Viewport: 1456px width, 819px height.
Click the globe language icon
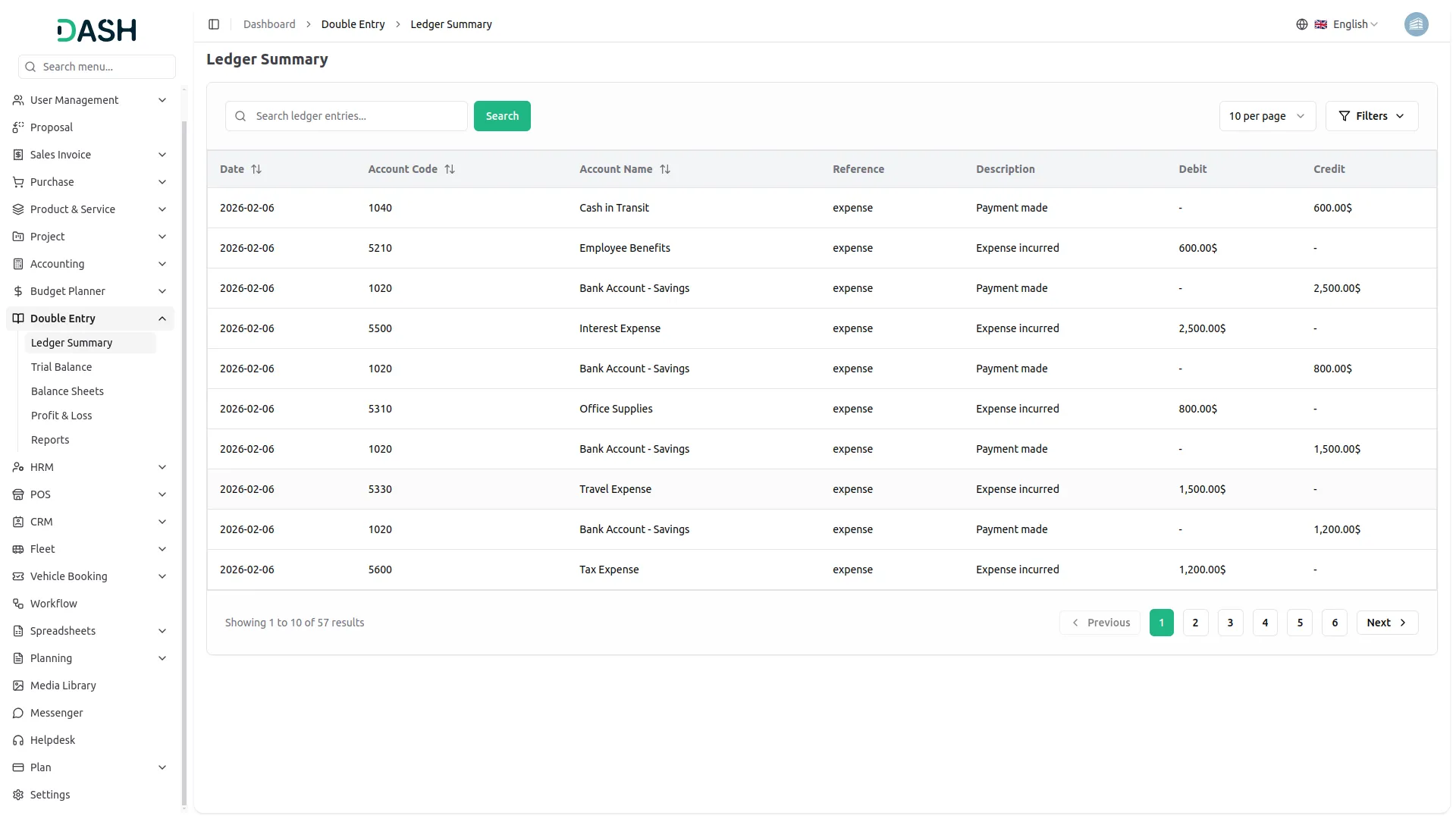pos(1301,24)
